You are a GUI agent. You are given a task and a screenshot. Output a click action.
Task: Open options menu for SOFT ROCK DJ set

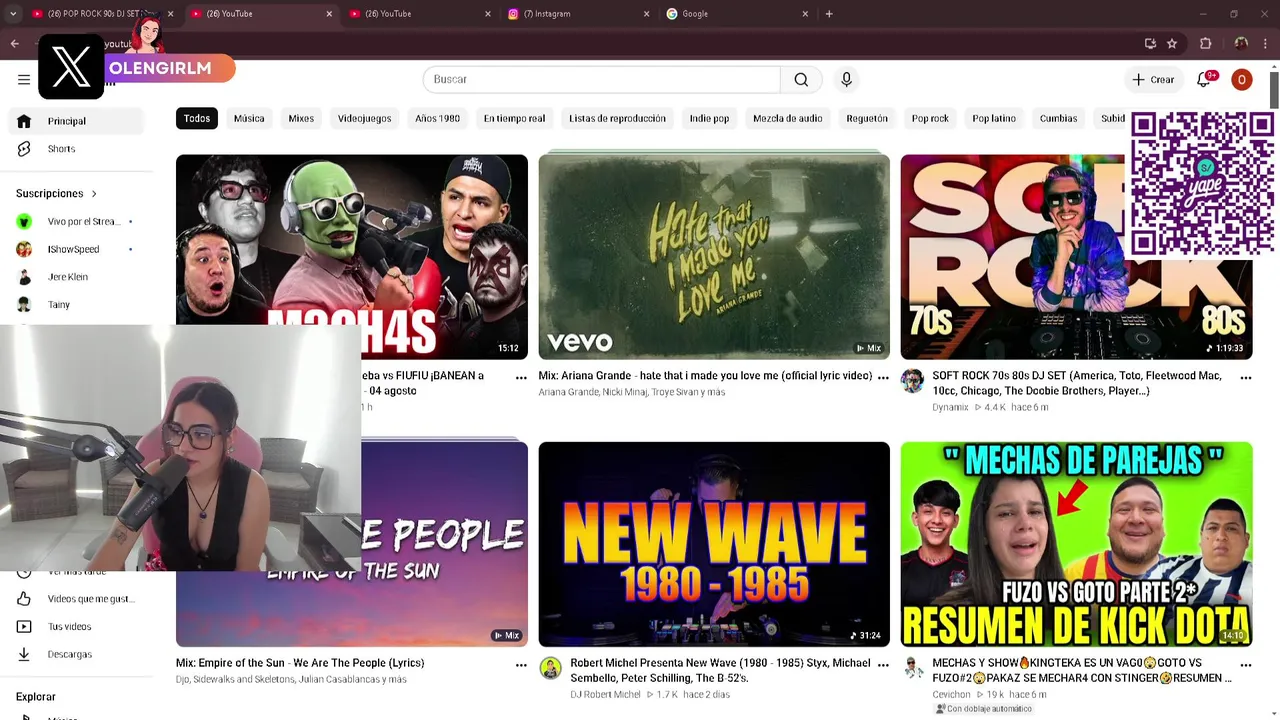1245,377
